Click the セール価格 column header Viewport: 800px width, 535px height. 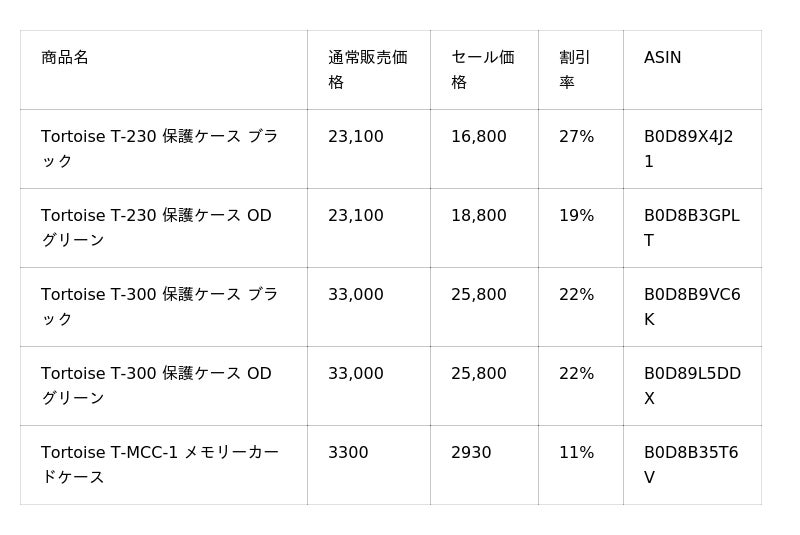[482, 70]
